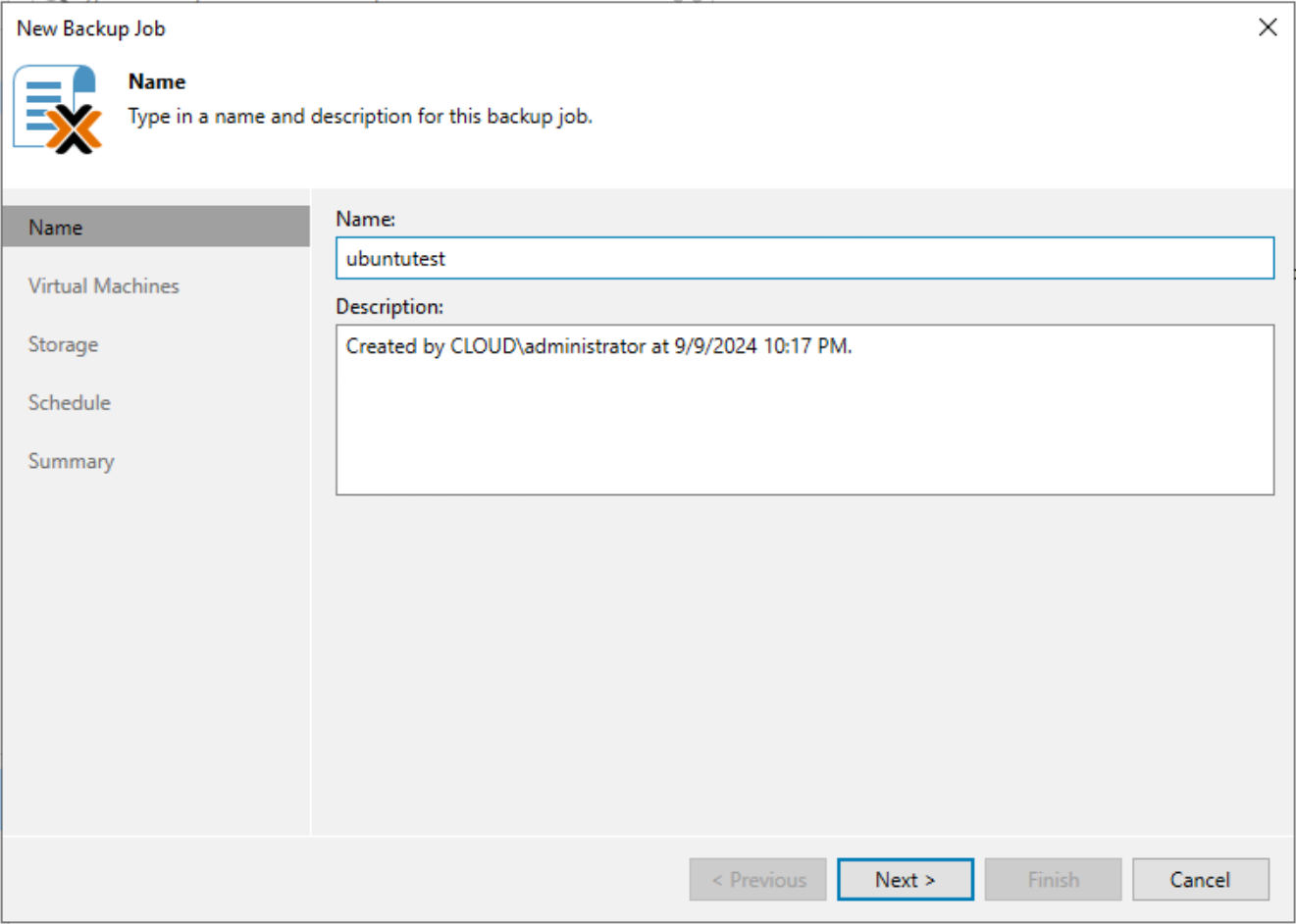Screen dimensions: 1296x924
Task: Click the Next button
Action: (x=904, y=879)
